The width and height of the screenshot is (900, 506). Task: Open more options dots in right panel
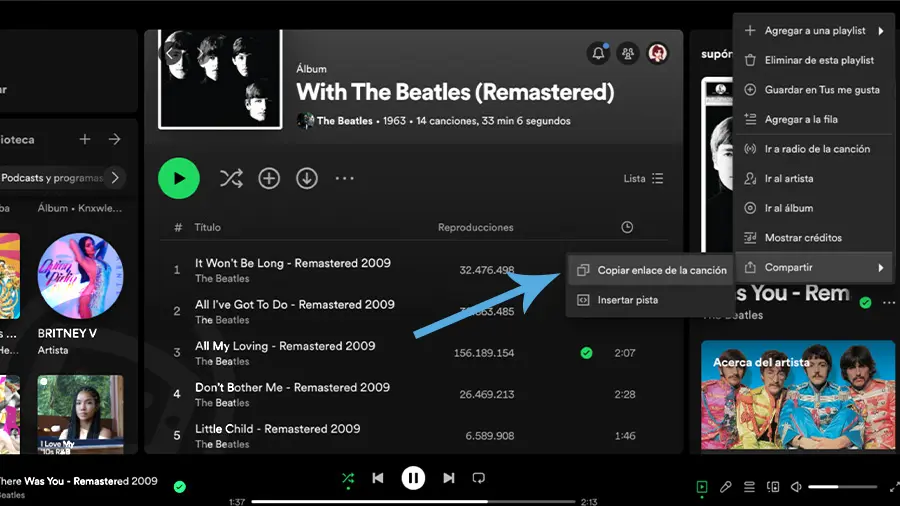pos(889,302)
